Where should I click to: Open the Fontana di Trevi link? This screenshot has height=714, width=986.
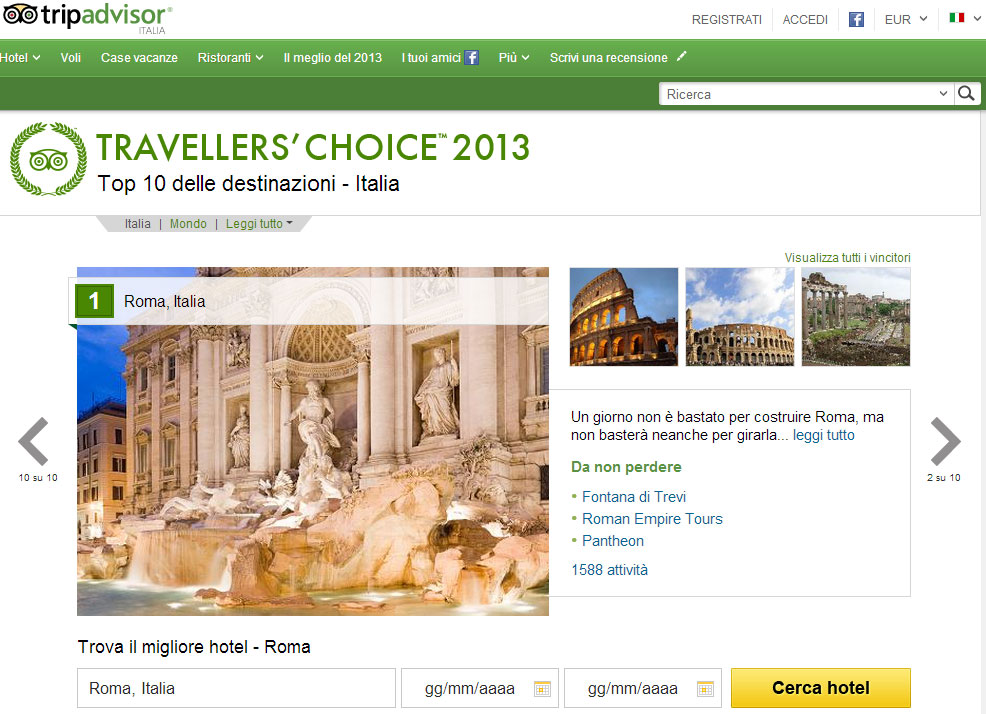[634, 497]
